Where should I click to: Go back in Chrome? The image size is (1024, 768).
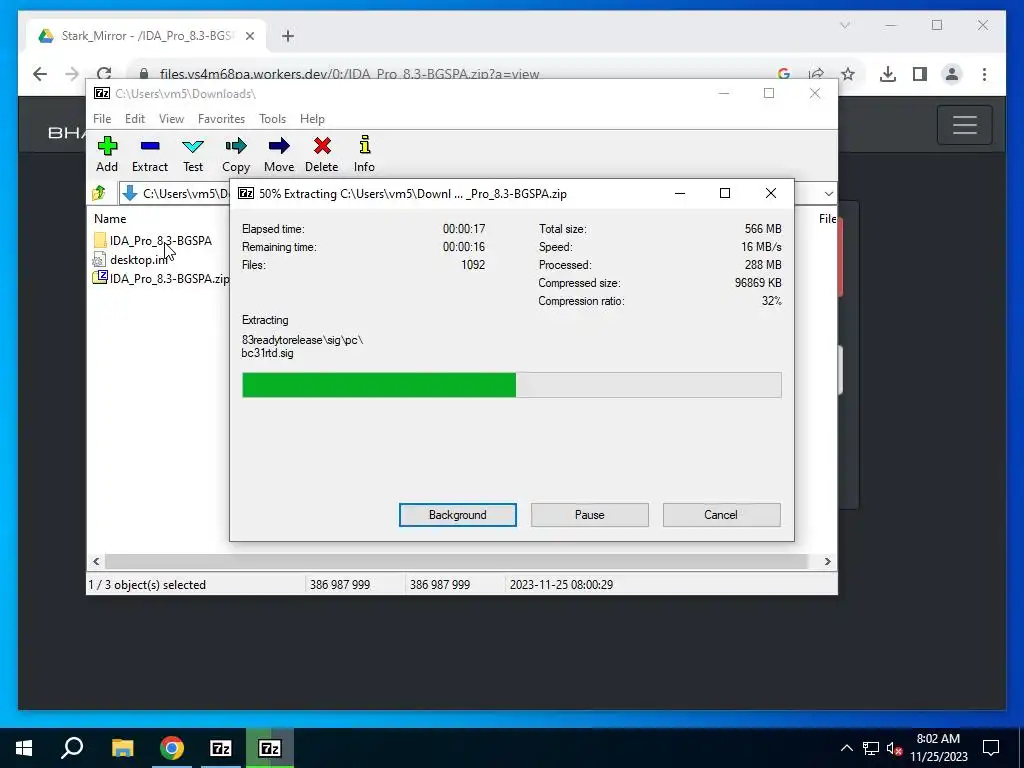pos(40,74)
